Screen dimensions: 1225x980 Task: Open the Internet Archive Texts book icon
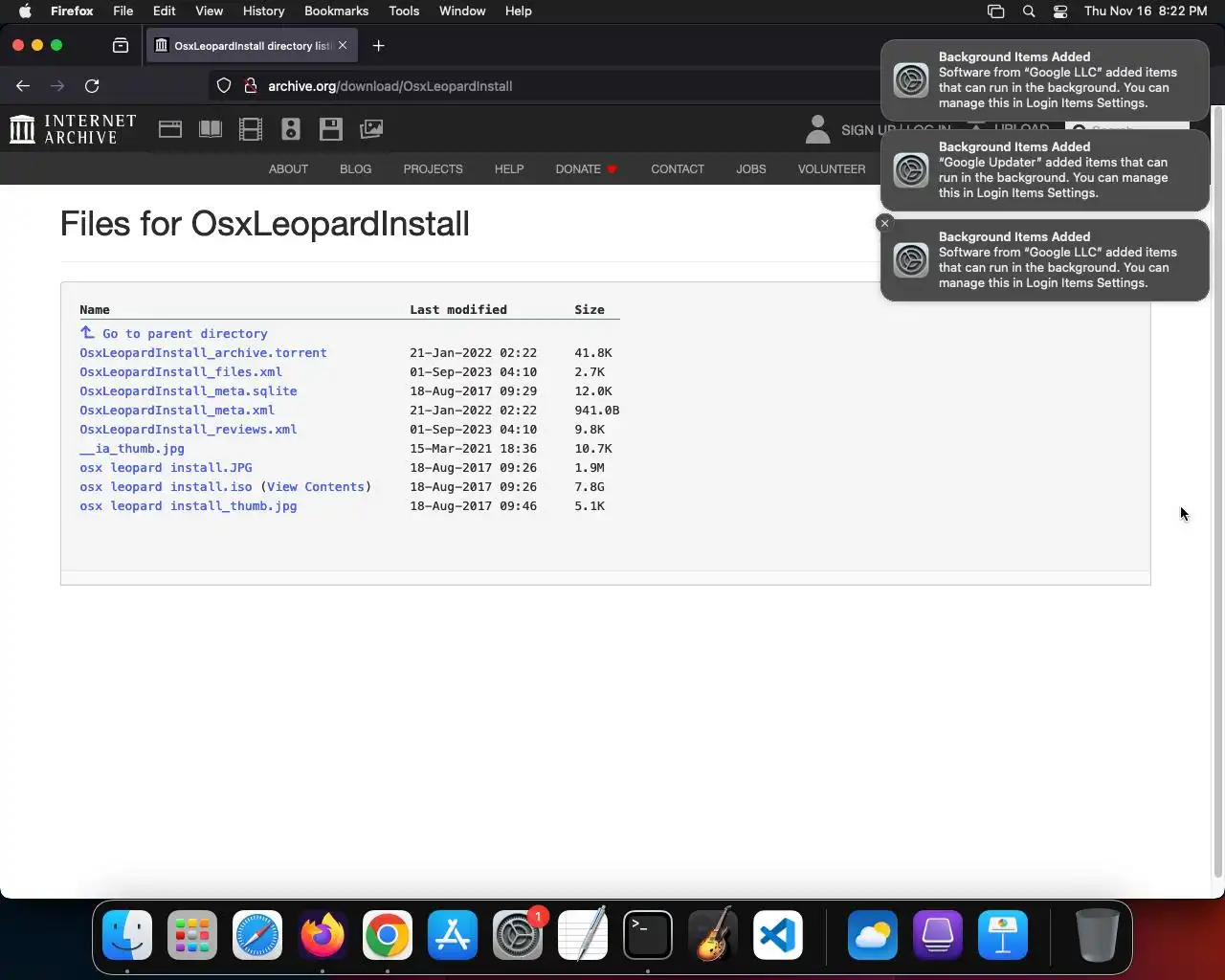tap(211, 129)
